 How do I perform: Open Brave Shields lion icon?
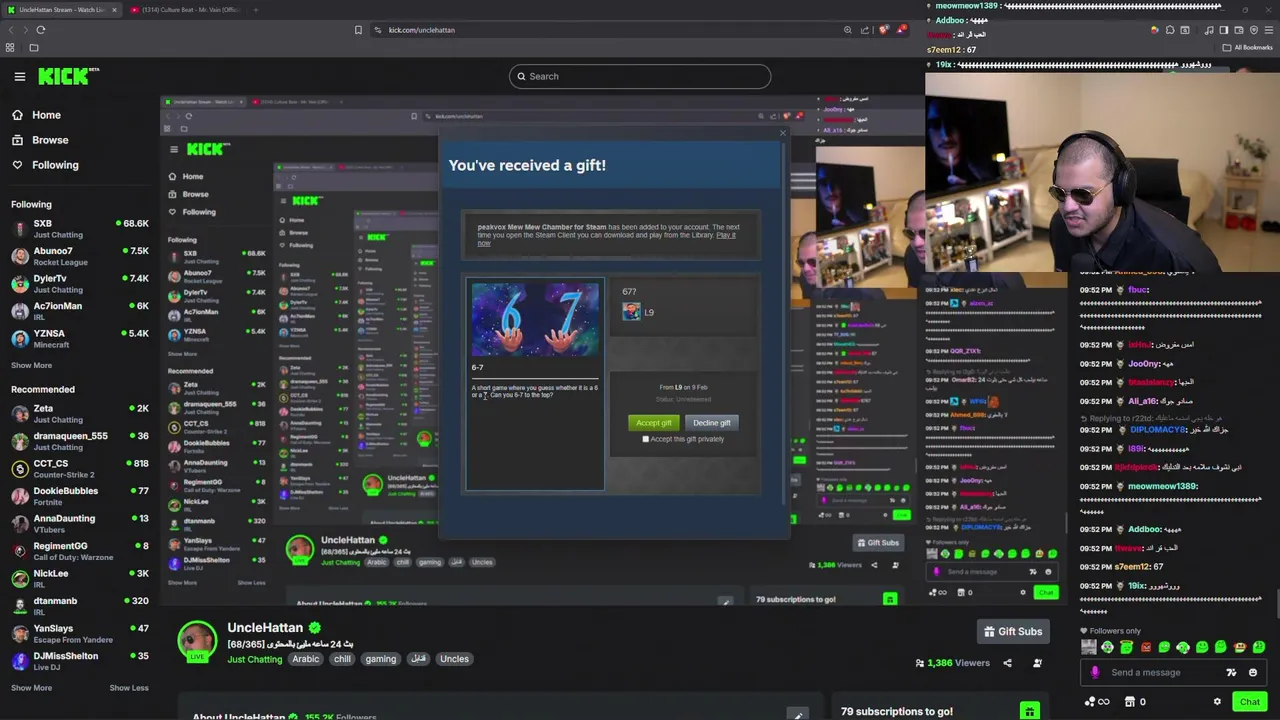point(883,30)
